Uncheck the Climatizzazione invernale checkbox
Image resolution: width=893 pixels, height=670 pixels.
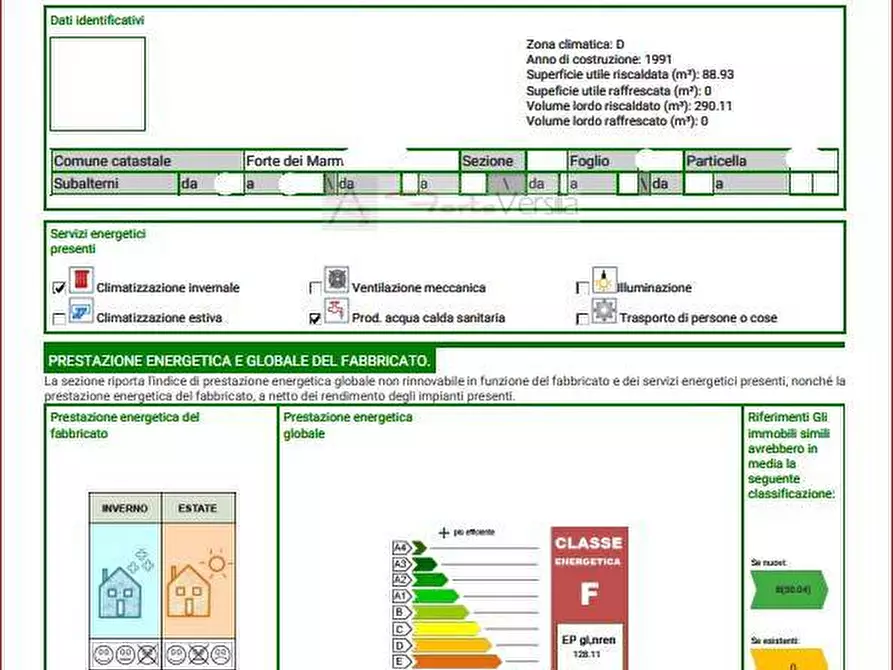point(59,288)
